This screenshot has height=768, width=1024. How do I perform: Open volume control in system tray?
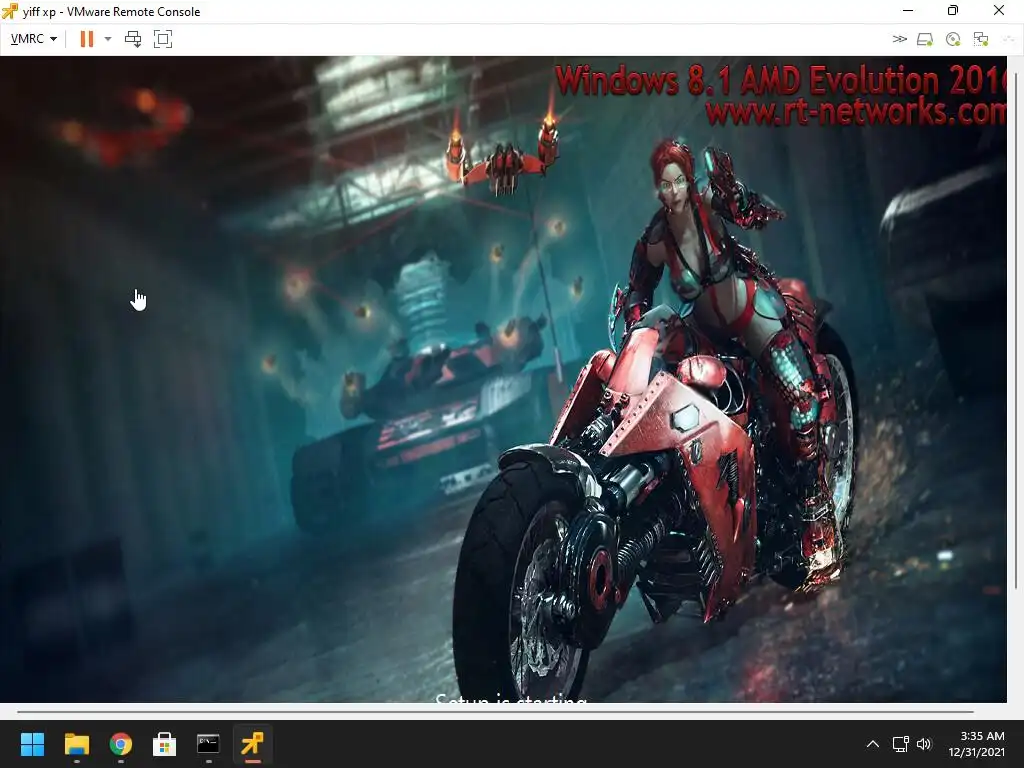point(923,744)
